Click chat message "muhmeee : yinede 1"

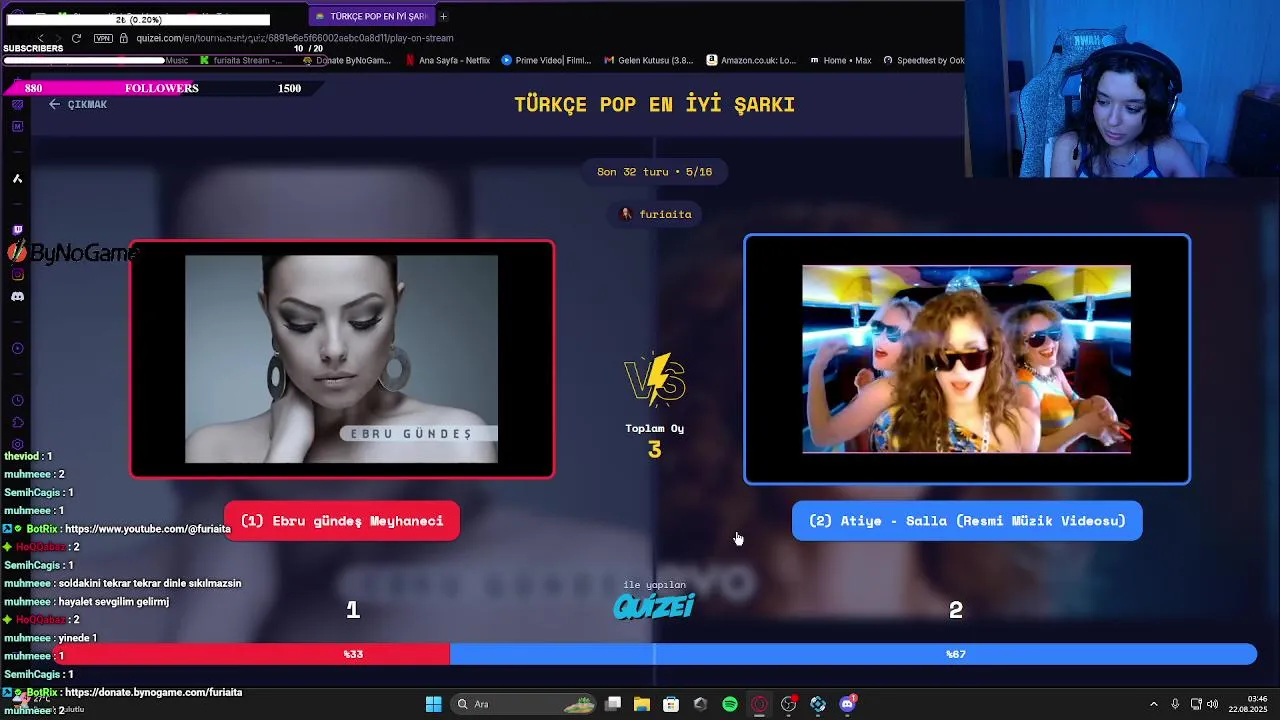click(x=51, y=638)
